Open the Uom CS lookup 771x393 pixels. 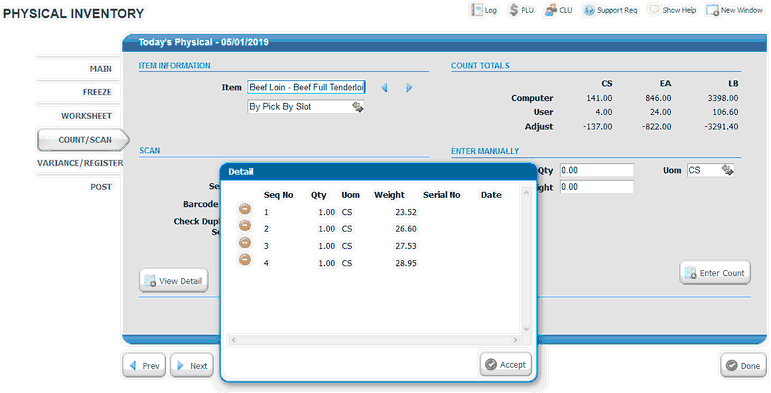(x=727, y=170)
